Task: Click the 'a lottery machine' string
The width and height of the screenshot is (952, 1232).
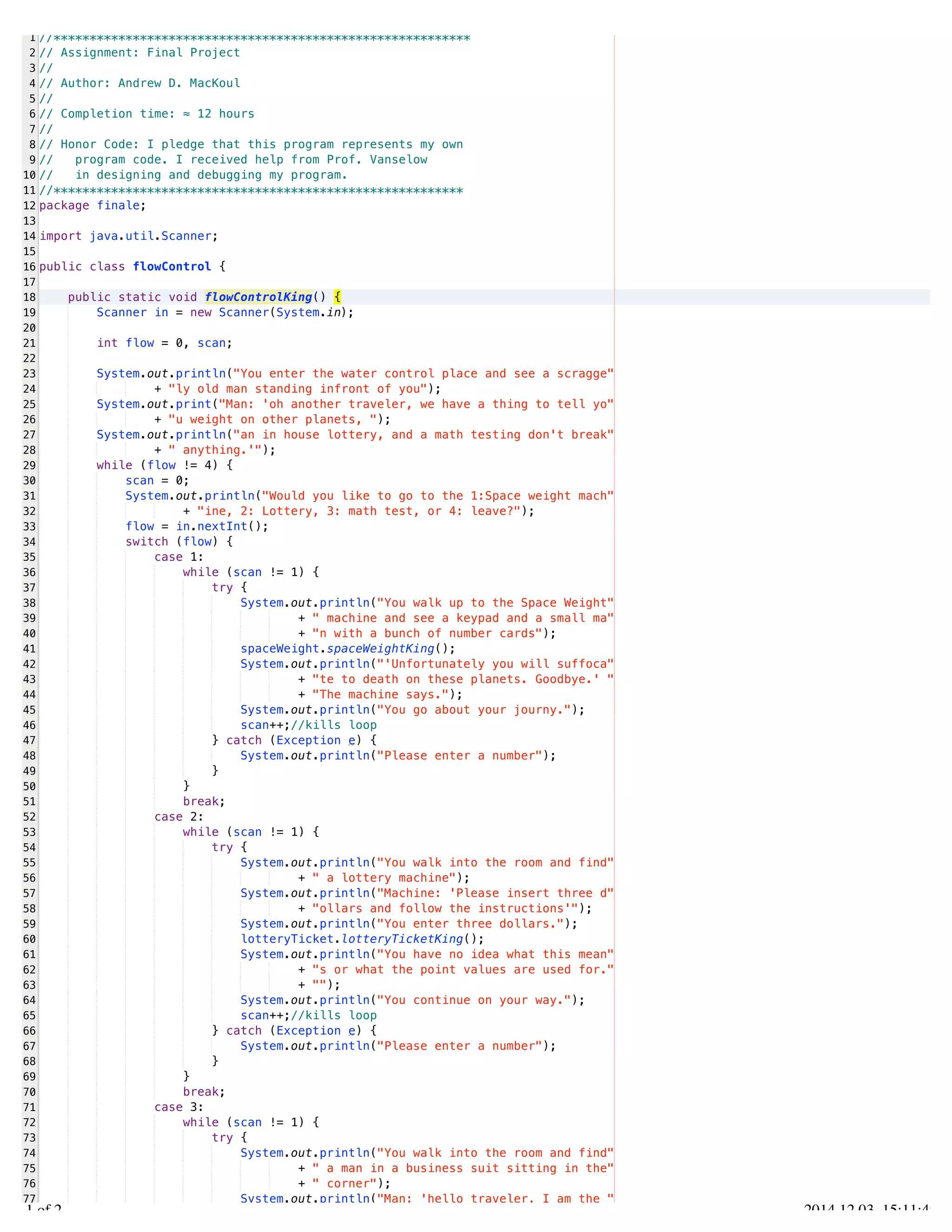Action: tap(384, 878)
